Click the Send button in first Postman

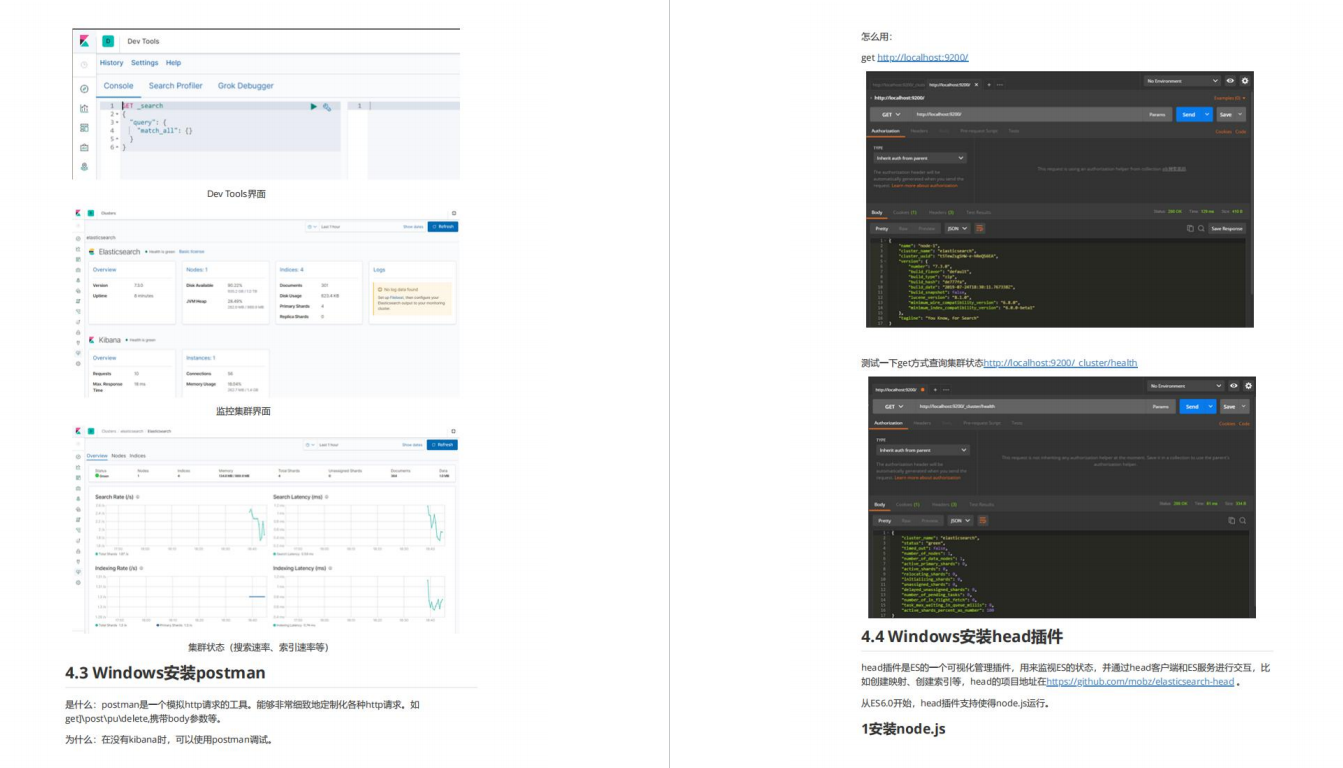click(x=1188, y=114)
